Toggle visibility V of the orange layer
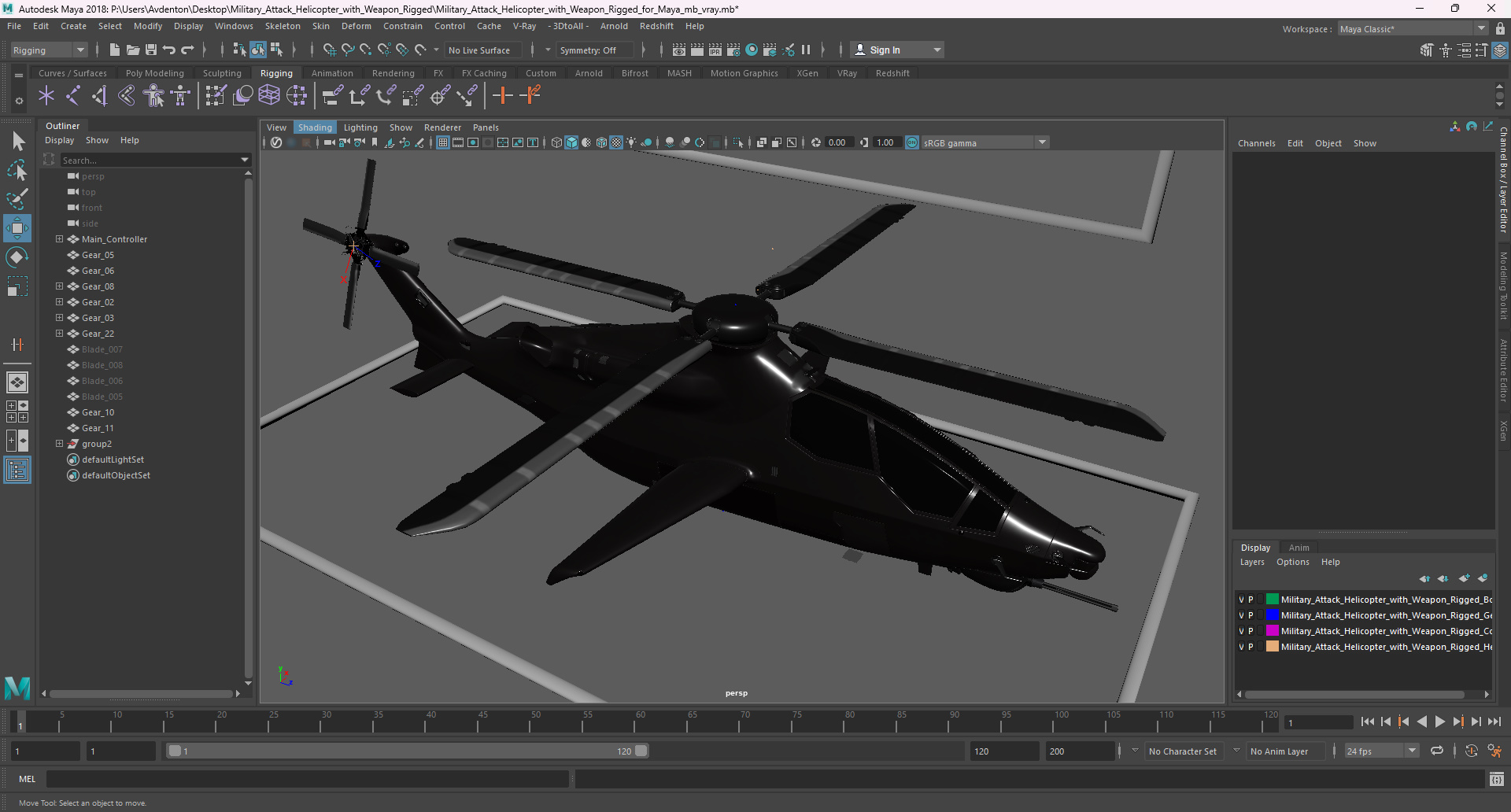 click(x=1242, y=647)
